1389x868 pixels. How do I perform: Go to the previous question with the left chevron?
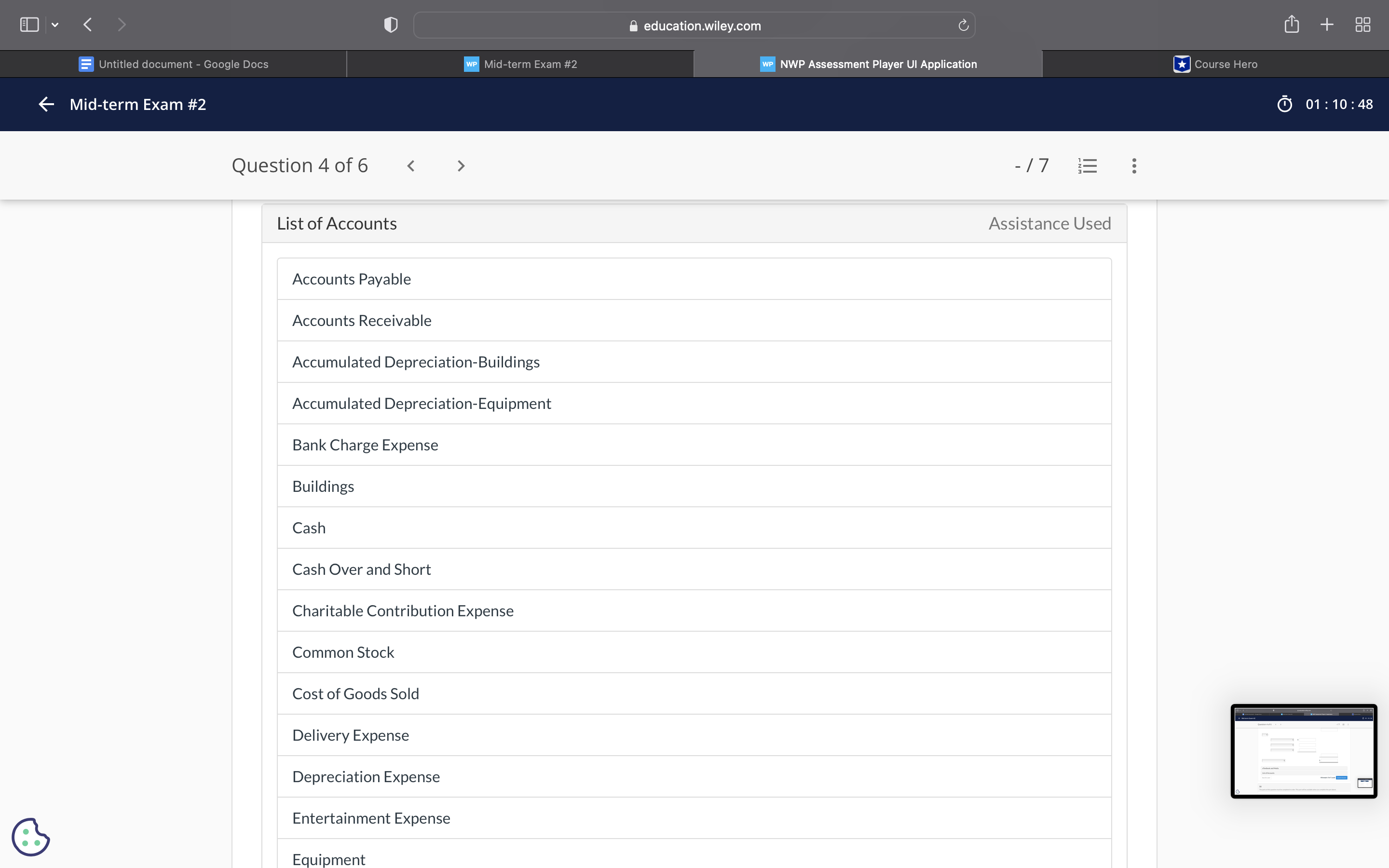(412, 165)
